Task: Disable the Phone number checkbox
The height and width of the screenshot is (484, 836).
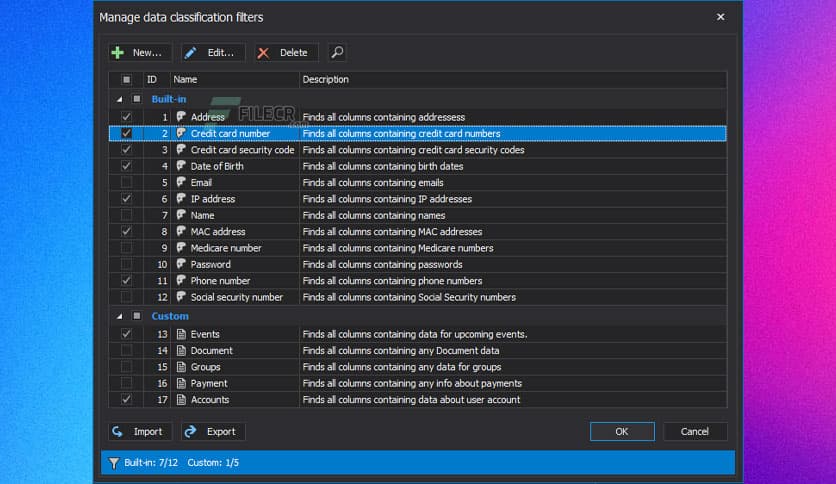Action: [126, 280]
